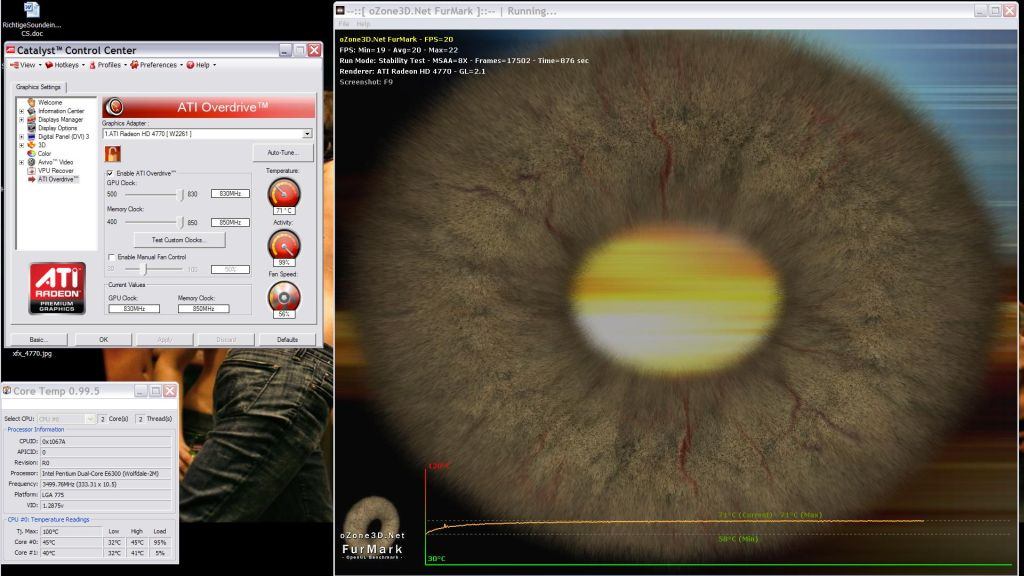The height and width of the screenshot is (576, 1024).
Task: Open the Preferences menu
Action: [156, 65]
